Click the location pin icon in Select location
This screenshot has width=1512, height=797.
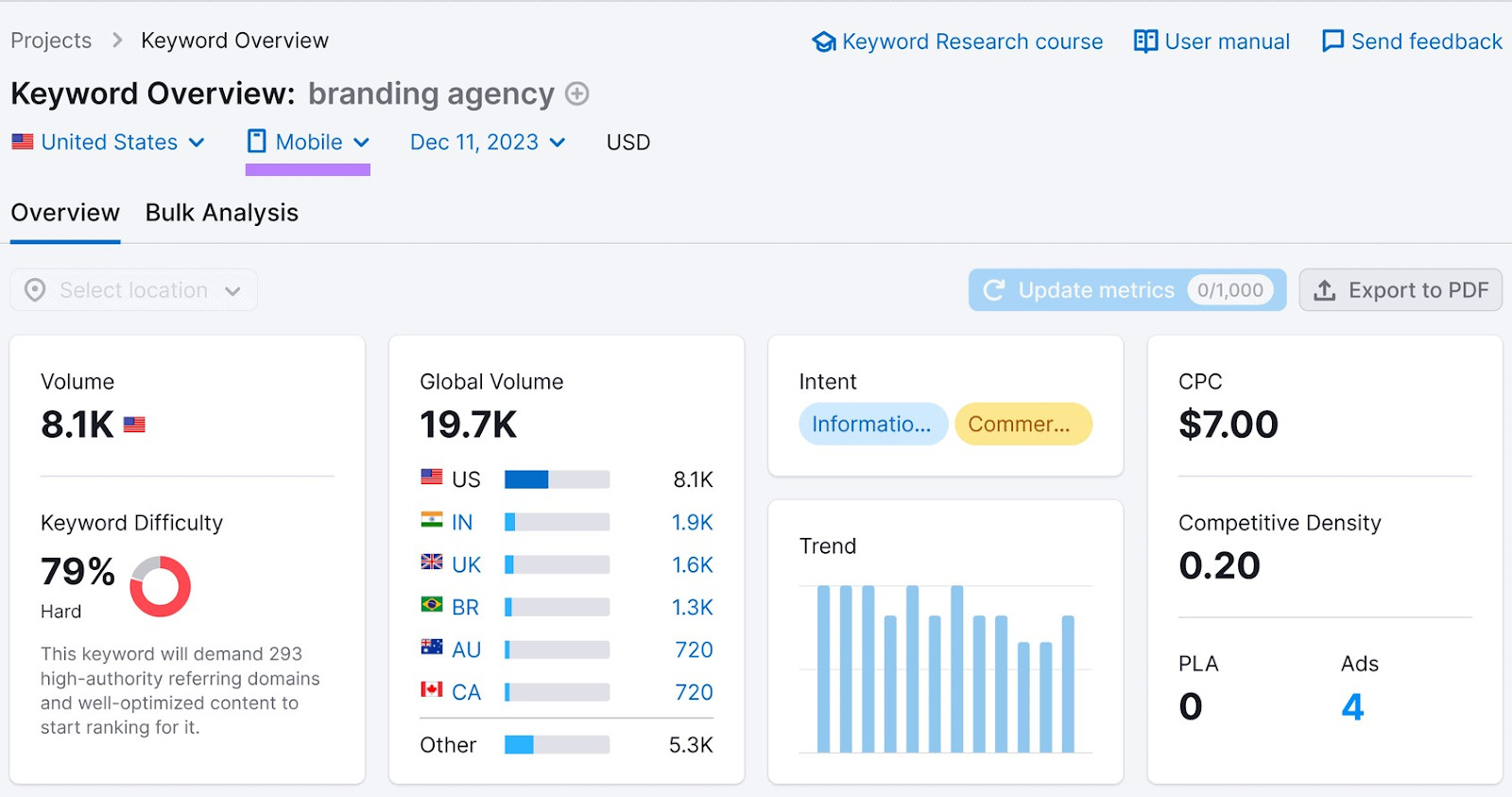pos(35,290)
